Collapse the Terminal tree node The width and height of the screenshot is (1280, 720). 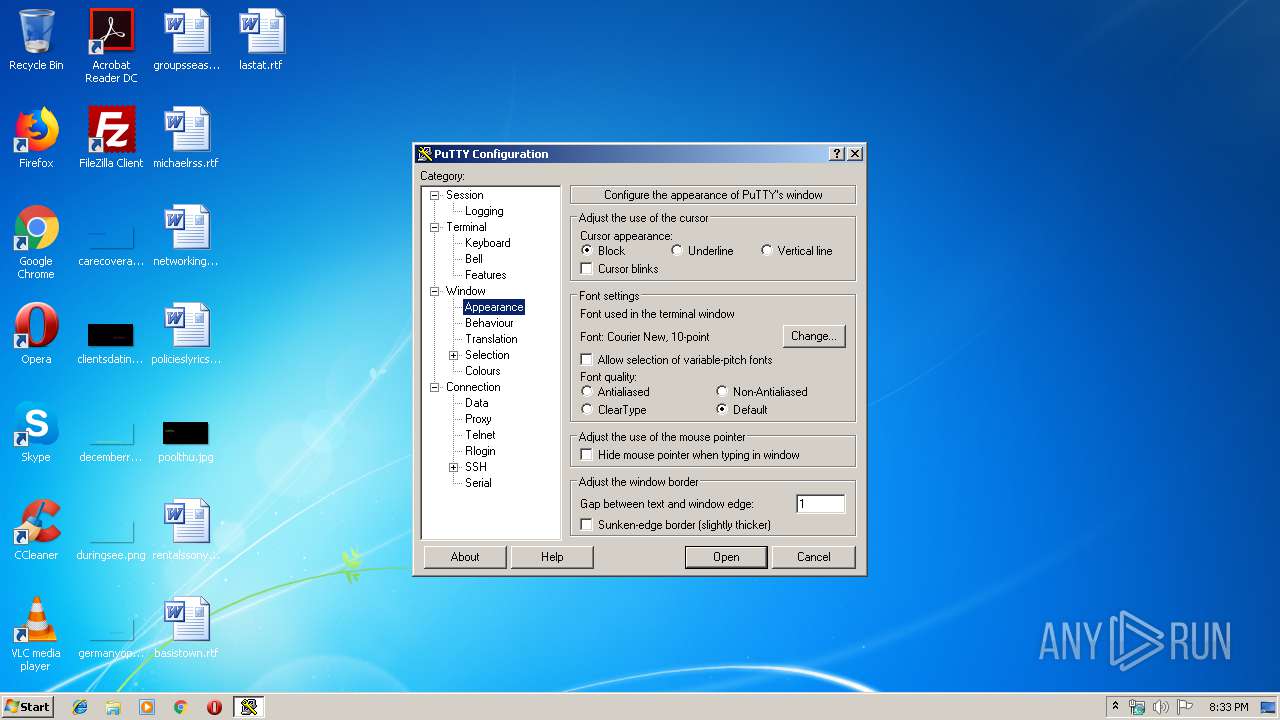[x=435, y=227]
